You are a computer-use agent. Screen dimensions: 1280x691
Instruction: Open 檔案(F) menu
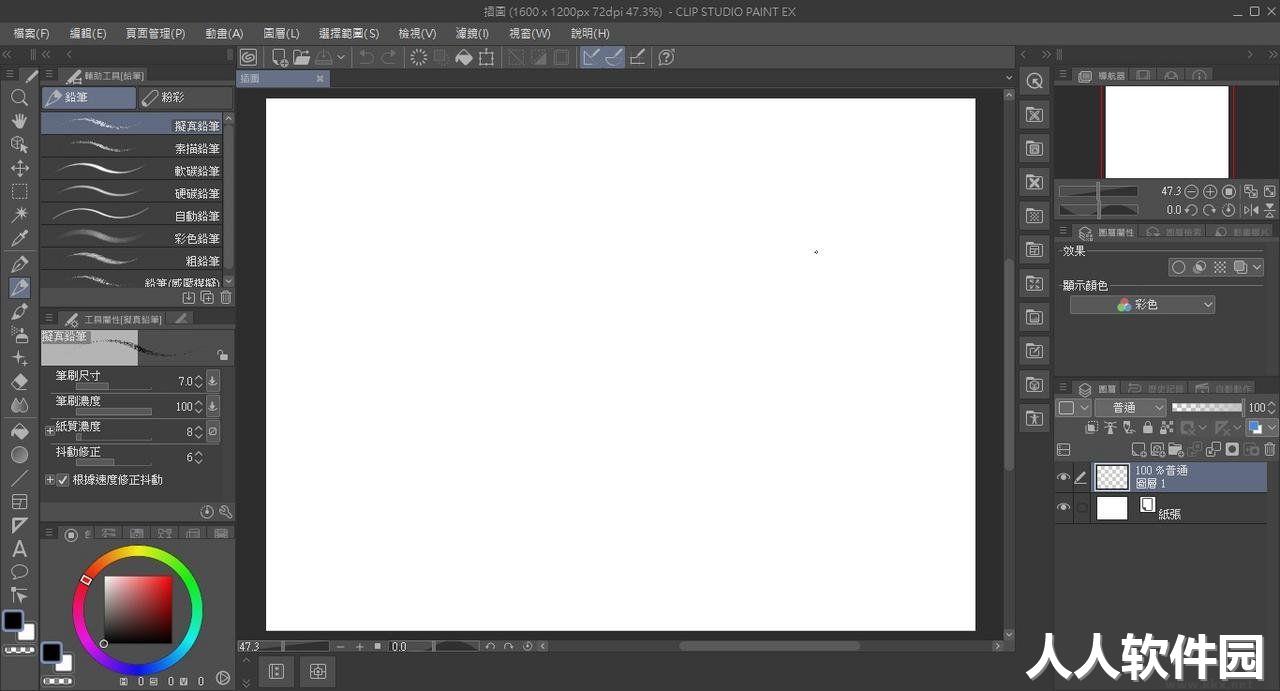point(31,33)
